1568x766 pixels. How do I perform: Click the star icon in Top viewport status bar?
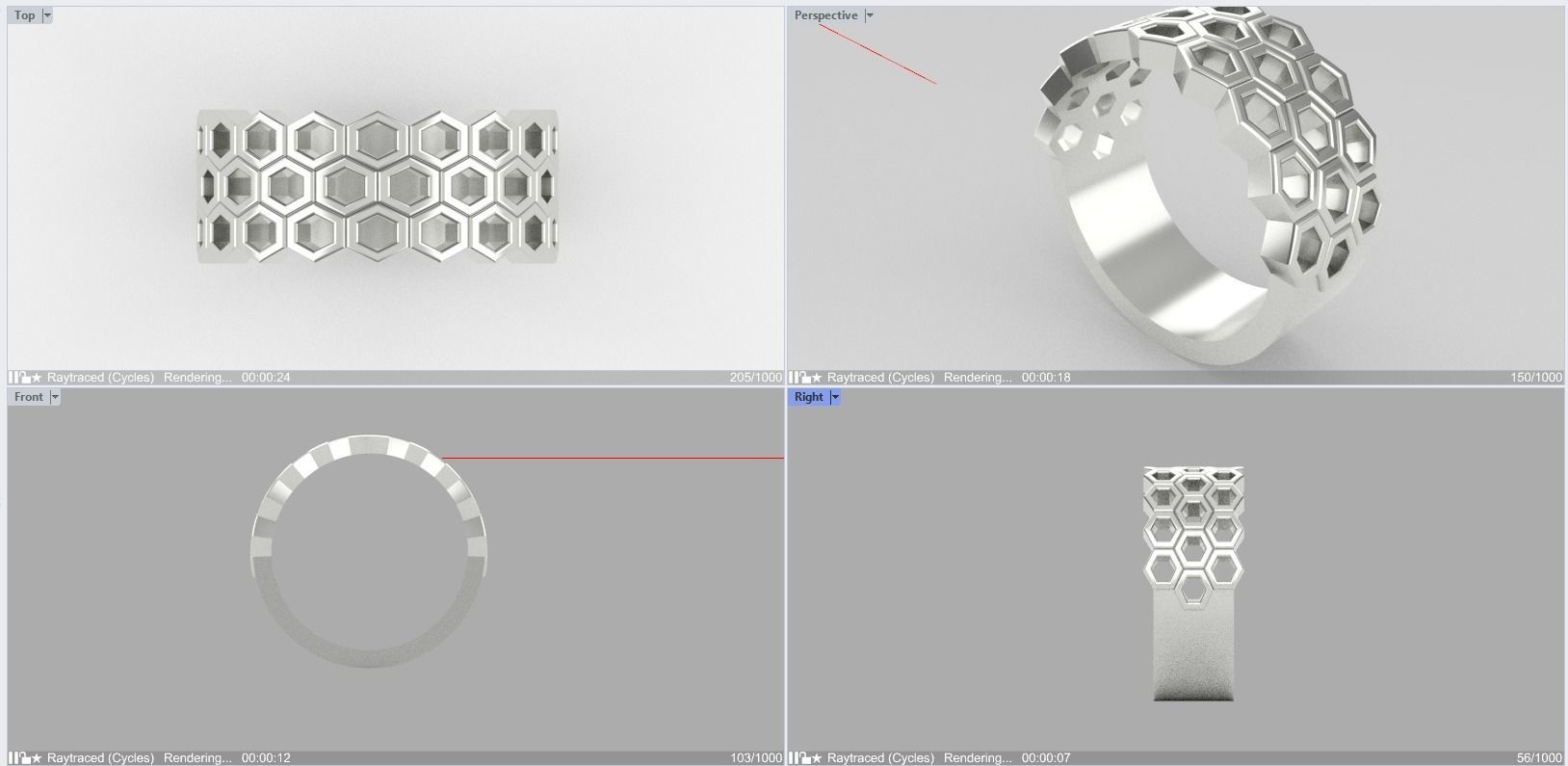(x=37, y=378)
